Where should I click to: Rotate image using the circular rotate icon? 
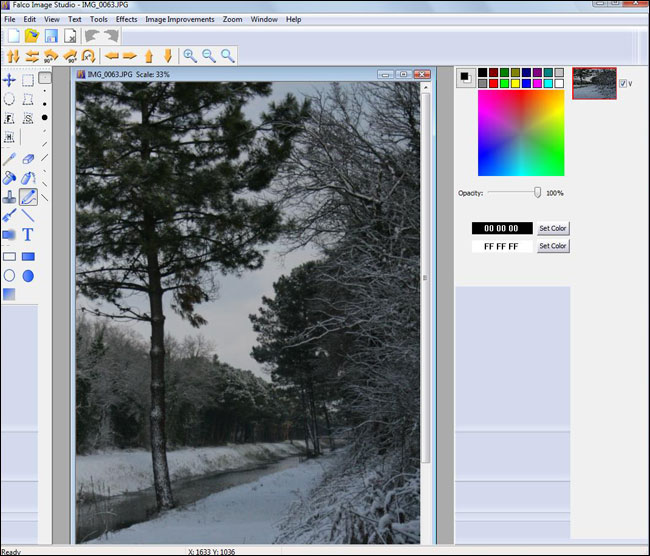(88, 56)
